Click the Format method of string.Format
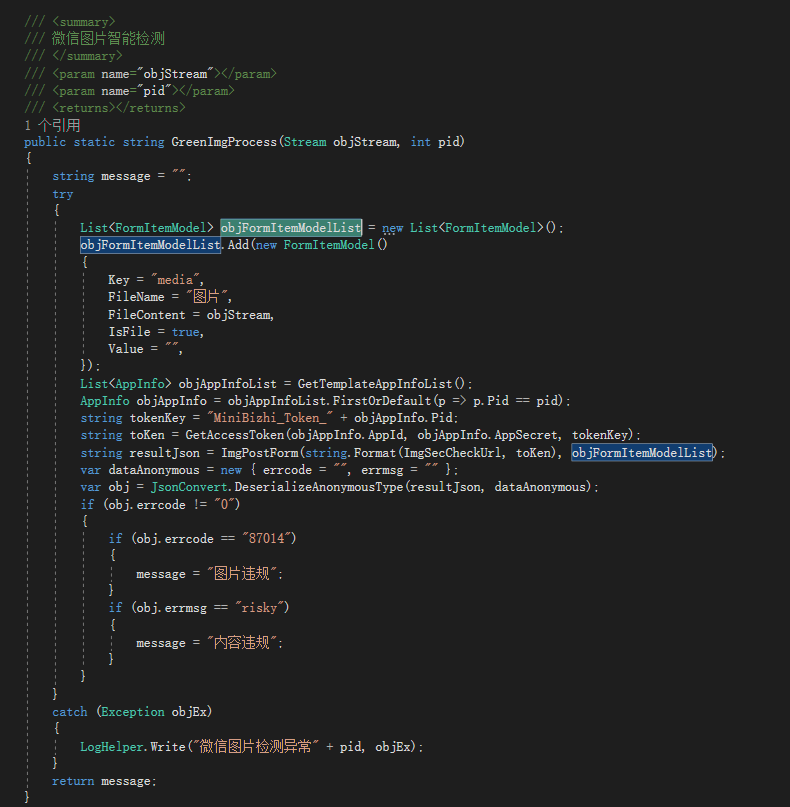Viewport: 790px width, 807px height. [375, 452]
